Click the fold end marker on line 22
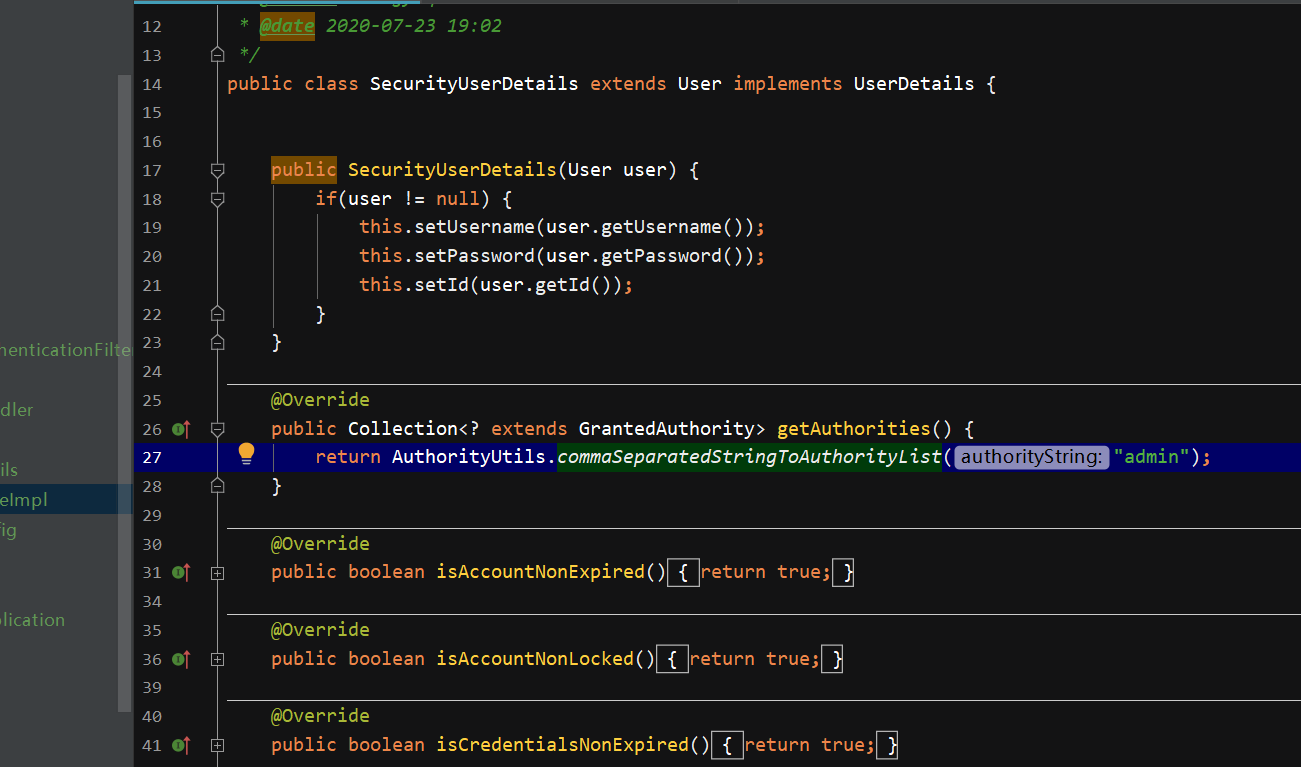This screenshot has width=1301, height=767. click(218, 314)
